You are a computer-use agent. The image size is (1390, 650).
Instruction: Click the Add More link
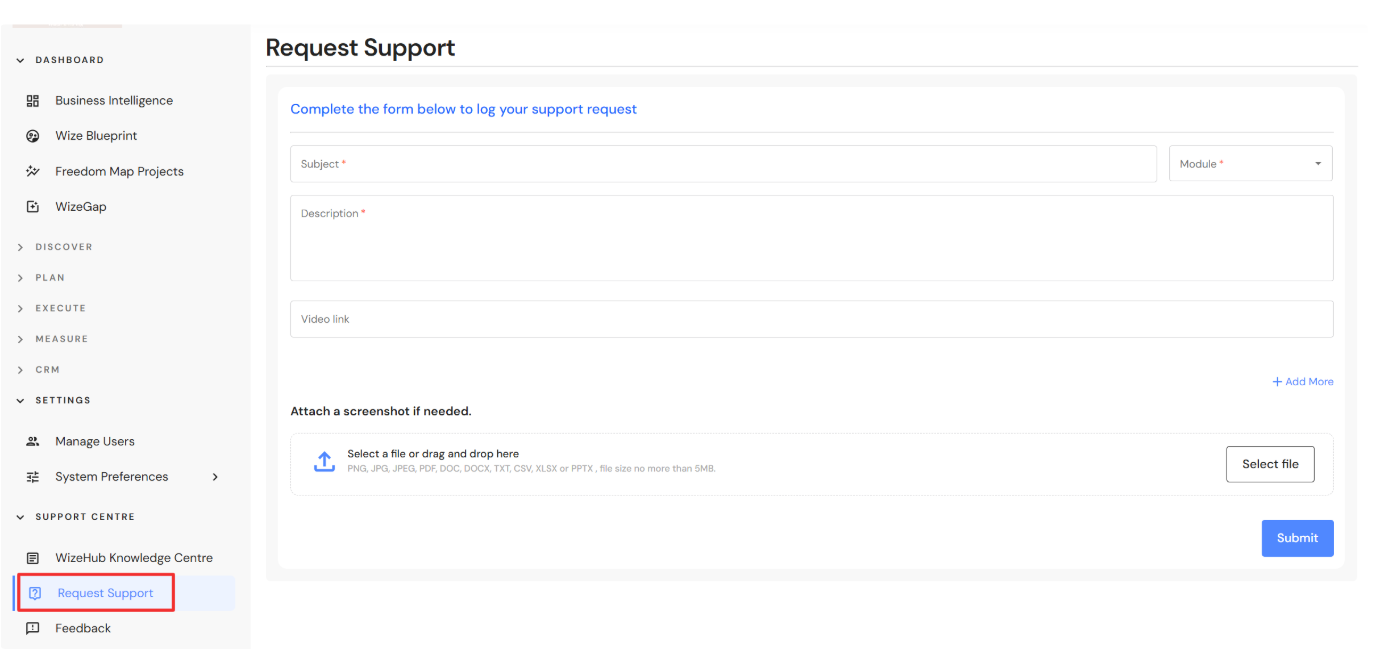(x=1303, y=382)
